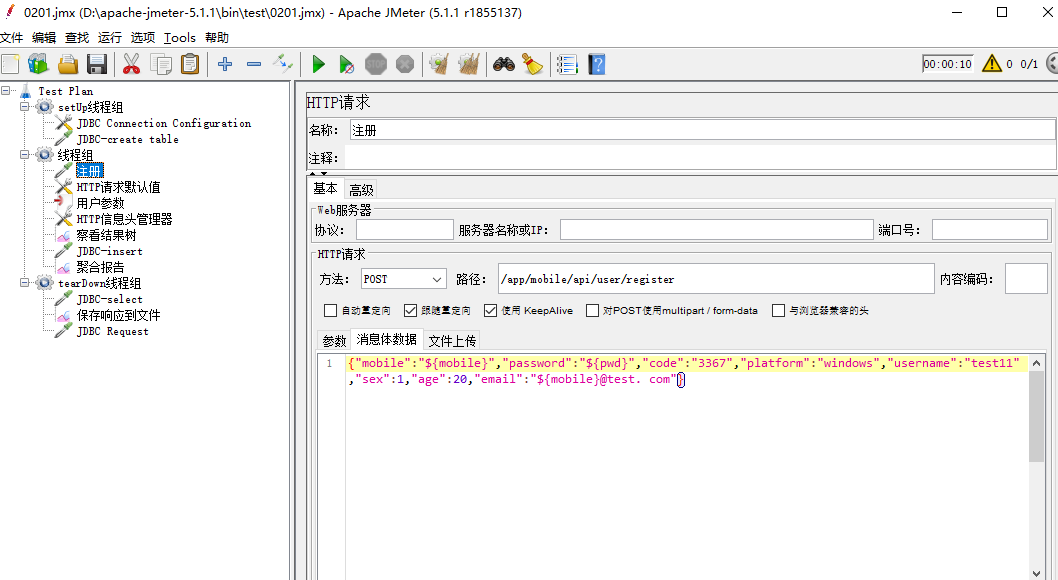Image resolution: width=1058 pixels, height=580 pixels.
Task: Start the test plan
Action: pos(318,64)
